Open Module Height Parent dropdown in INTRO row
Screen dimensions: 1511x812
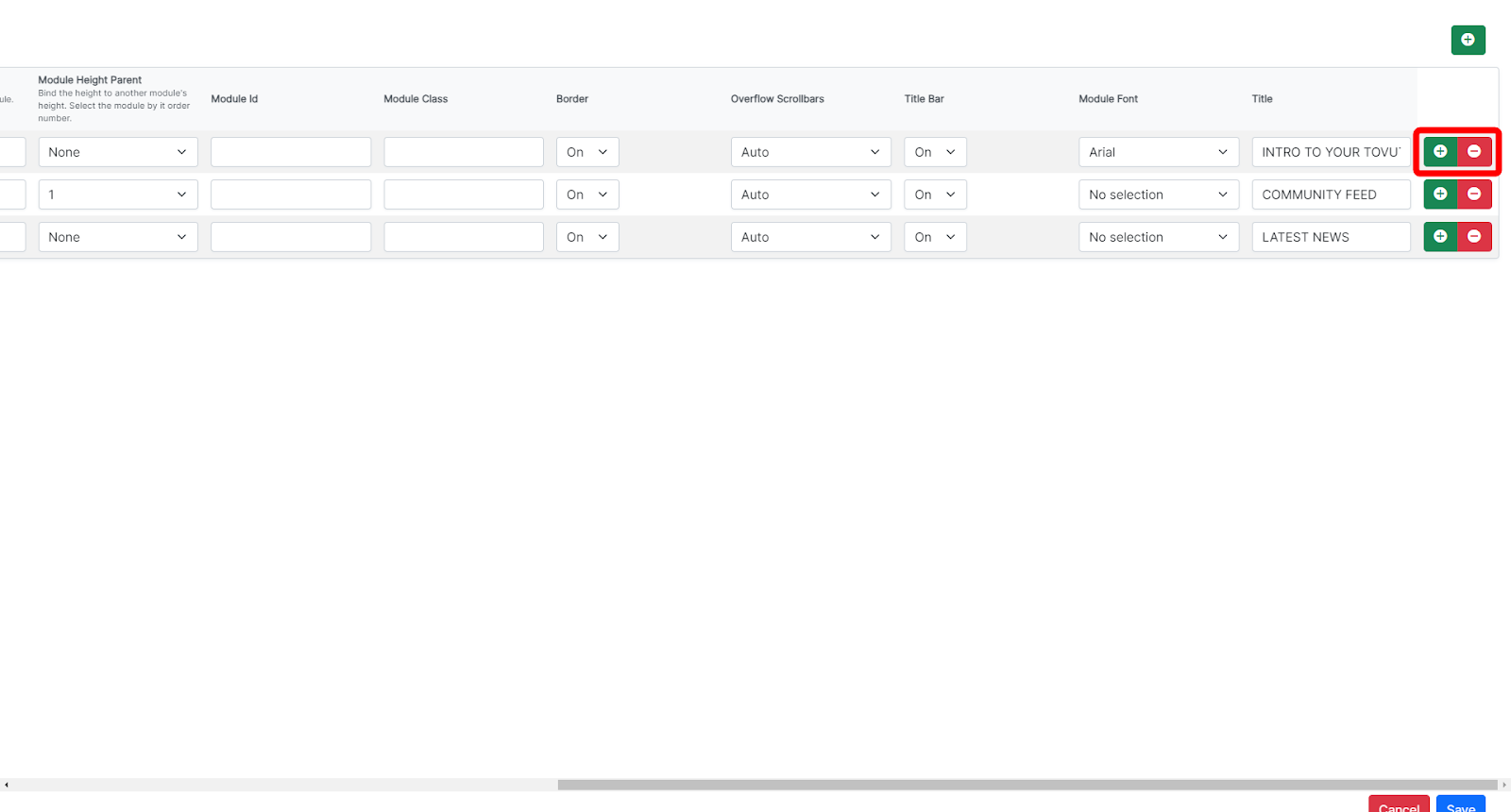(x=118, y=152)
